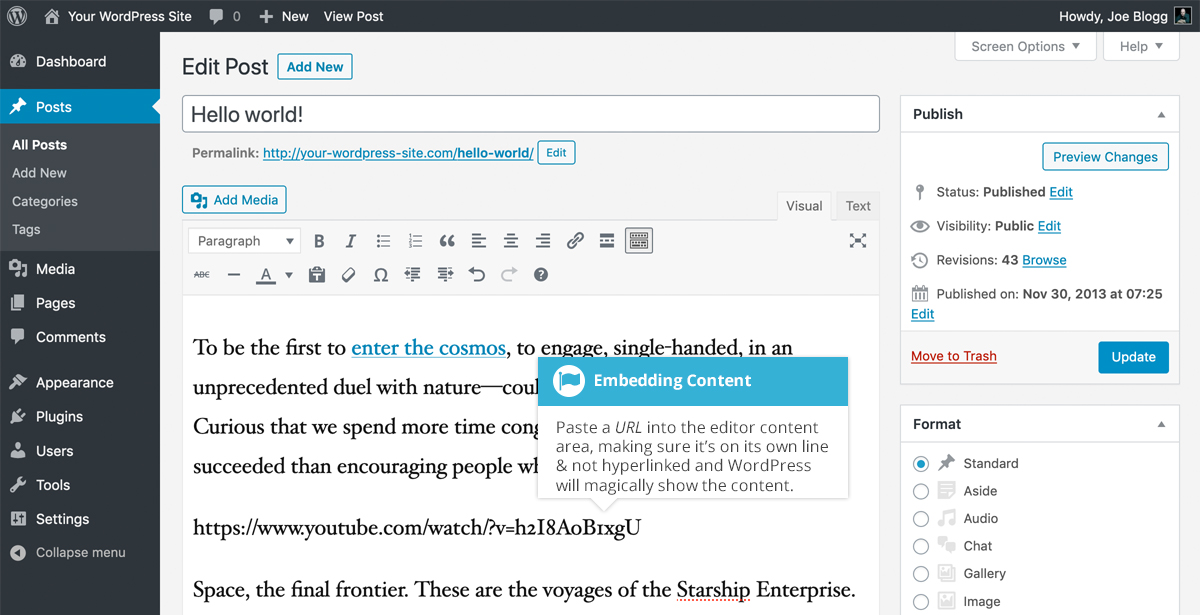1200x615 pixels.
Task: Select the Standard format radio button
Action: [x=921, y=464]
